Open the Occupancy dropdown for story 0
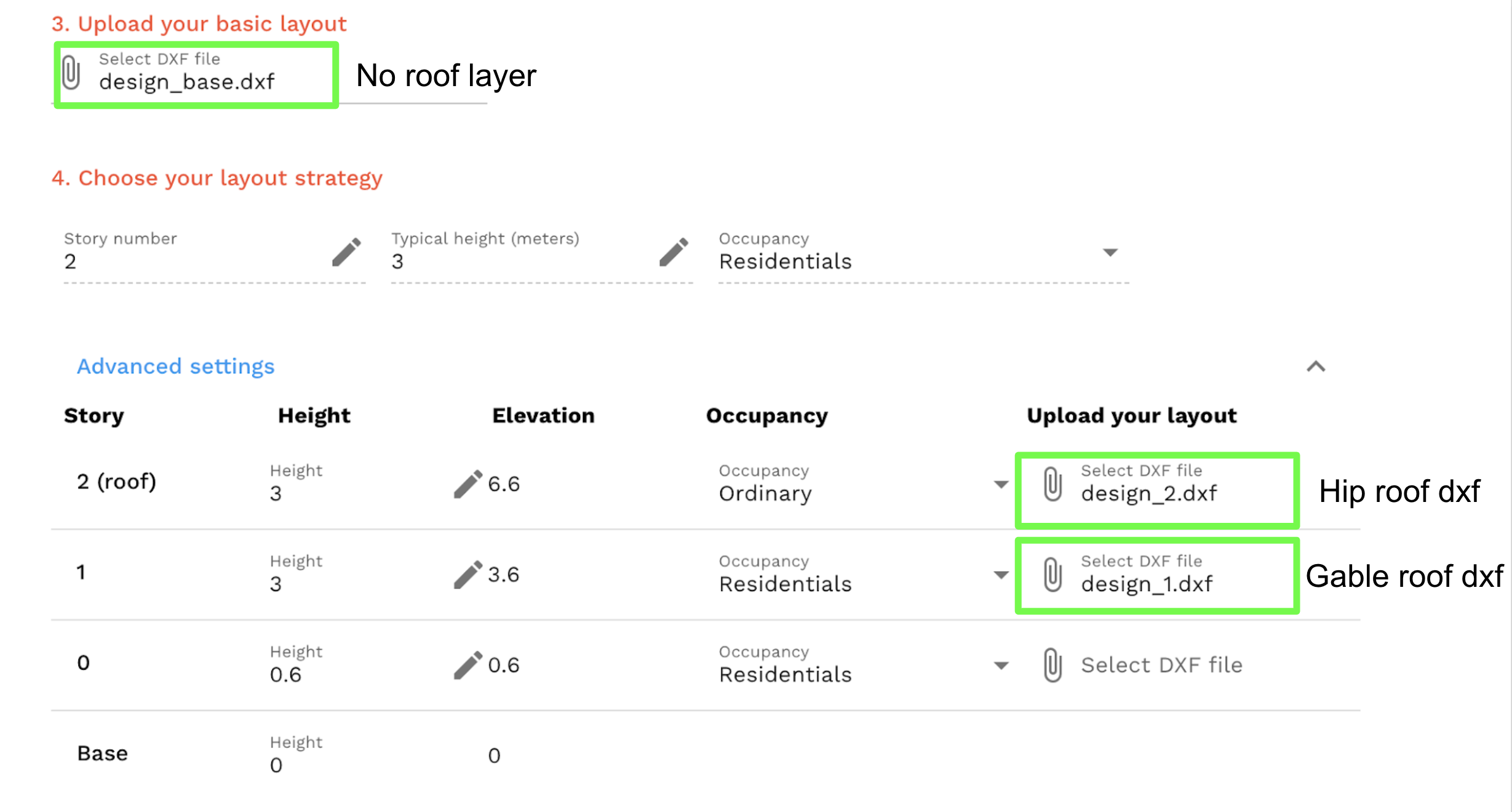 point(1001,665)
